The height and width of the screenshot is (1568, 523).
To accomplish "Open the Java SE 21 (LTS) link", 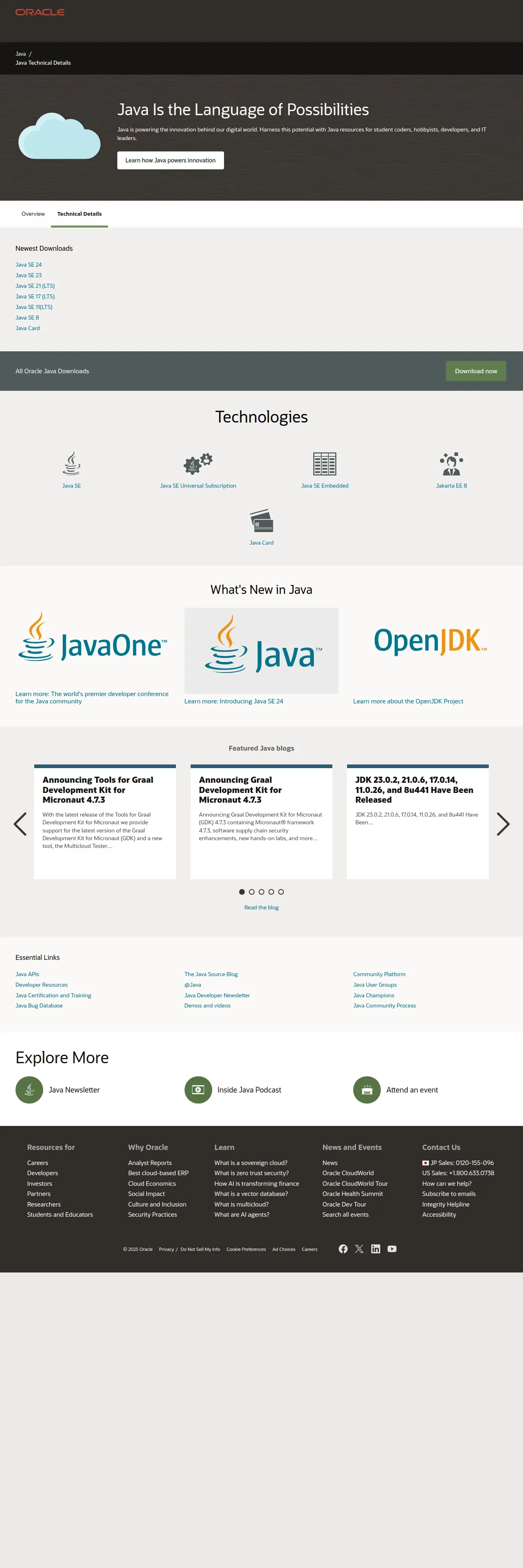I will (x=35, y=285).
